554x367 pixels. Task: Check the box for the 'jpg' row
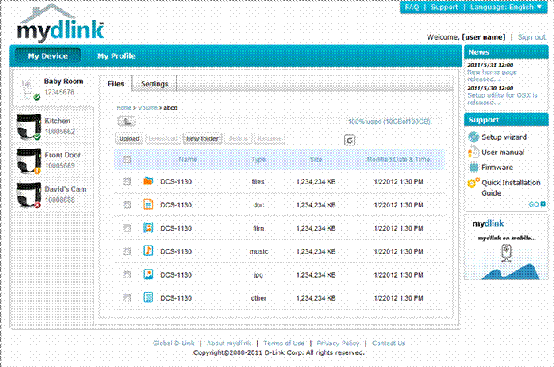coord(127,275)
